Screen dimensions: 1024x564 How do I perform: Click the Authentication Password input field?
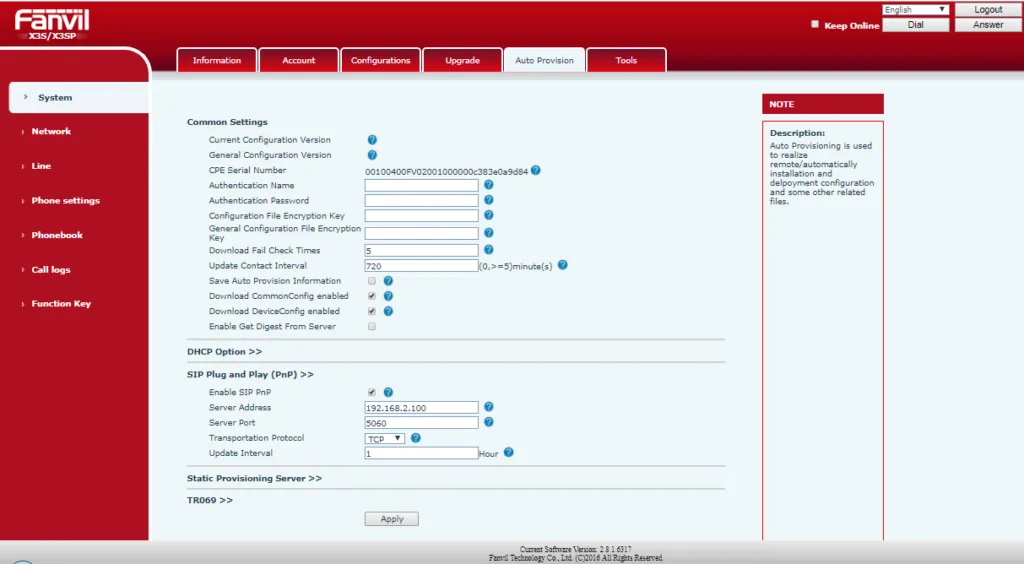[421, 201]
